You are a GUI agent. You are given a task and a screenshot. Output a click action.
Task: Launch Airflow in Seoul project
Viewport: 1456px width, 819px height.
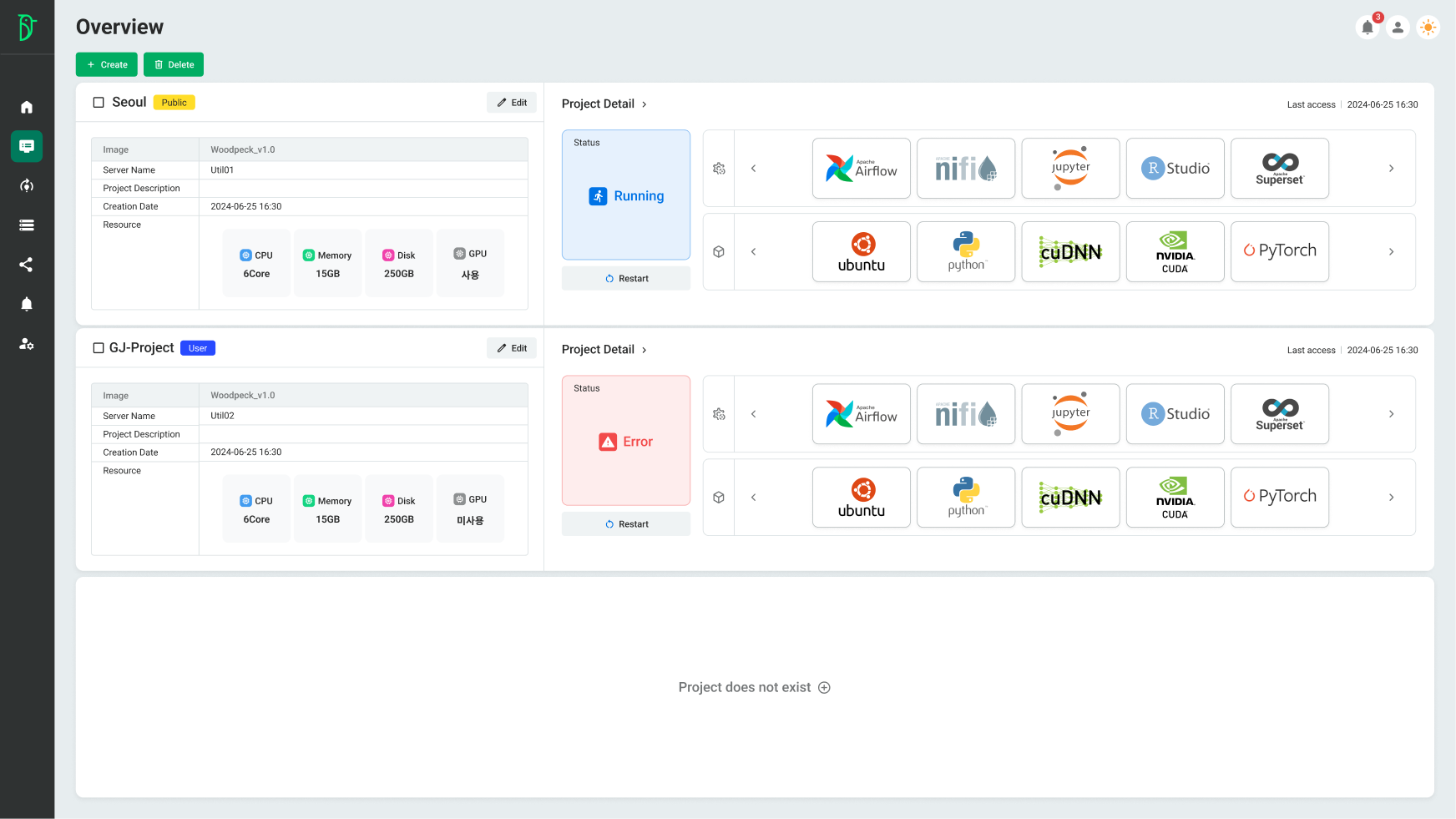pyautogui.click(x=862, y=169)
